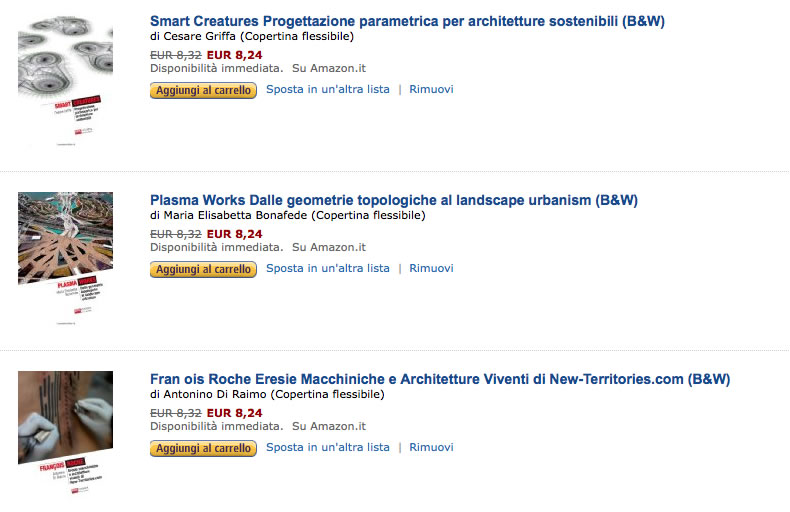Screen dimensions: 790x512
Task: Remove Plasma Works from the list
Action: (x=431, y=268)
